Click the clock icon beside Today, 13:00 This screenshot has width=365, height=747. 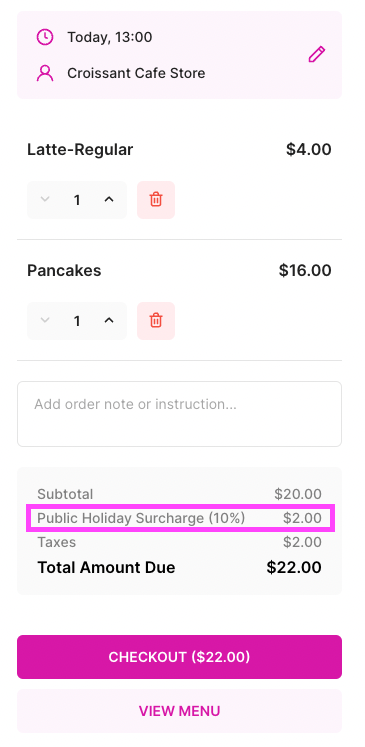[x=45, y=37]
